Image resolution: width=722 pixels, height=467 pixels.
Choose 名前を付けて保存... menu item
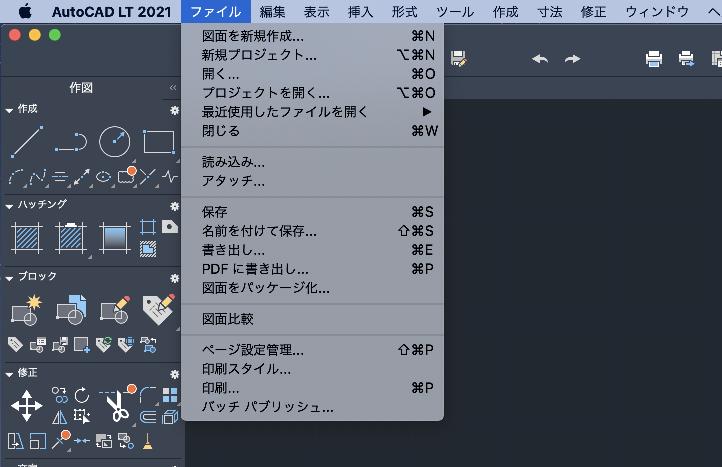tap(313, 231)
